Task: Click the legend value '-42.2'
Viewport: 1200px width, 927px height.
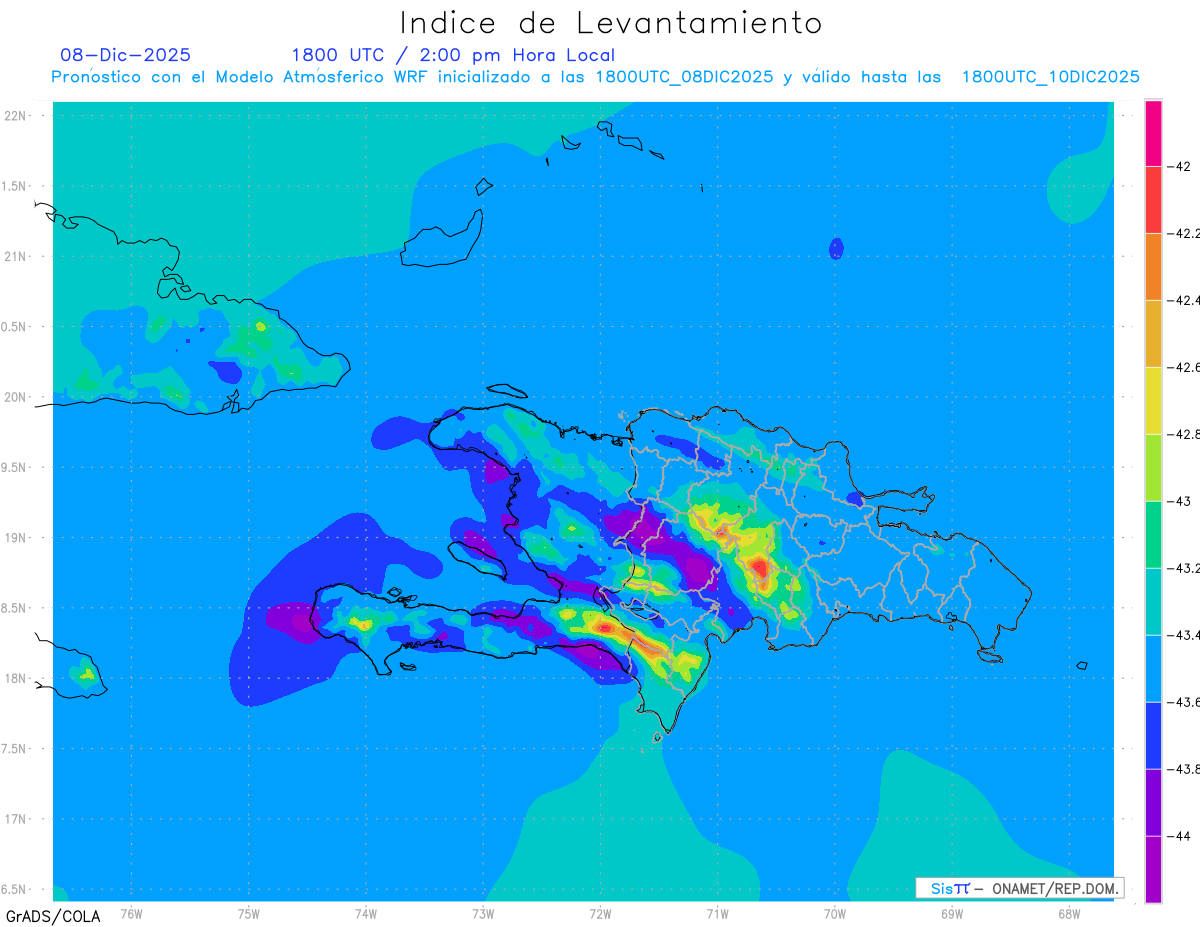Action: coord(1185,233)
